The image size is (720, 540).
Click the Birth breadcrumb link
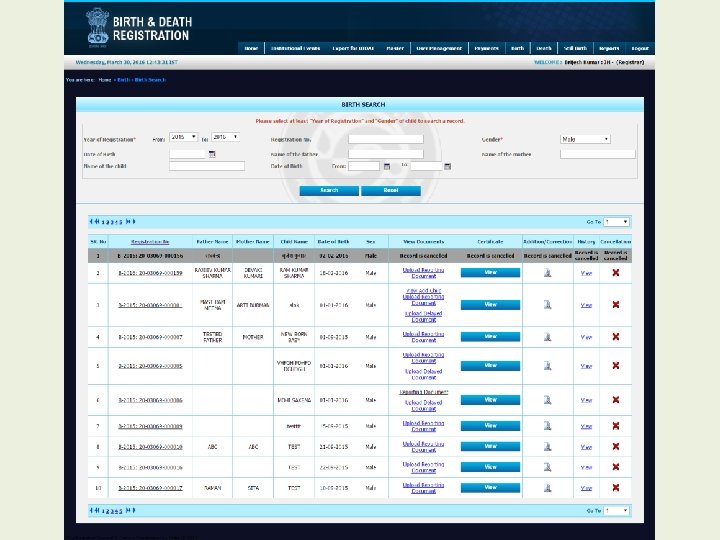124,80
